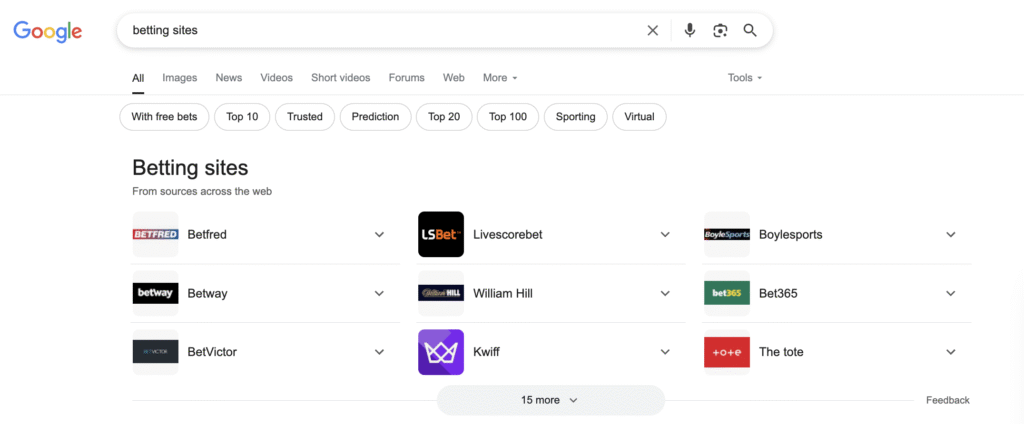
Task: Expand the BetVictor entry chevron
Action: (379, 352)
